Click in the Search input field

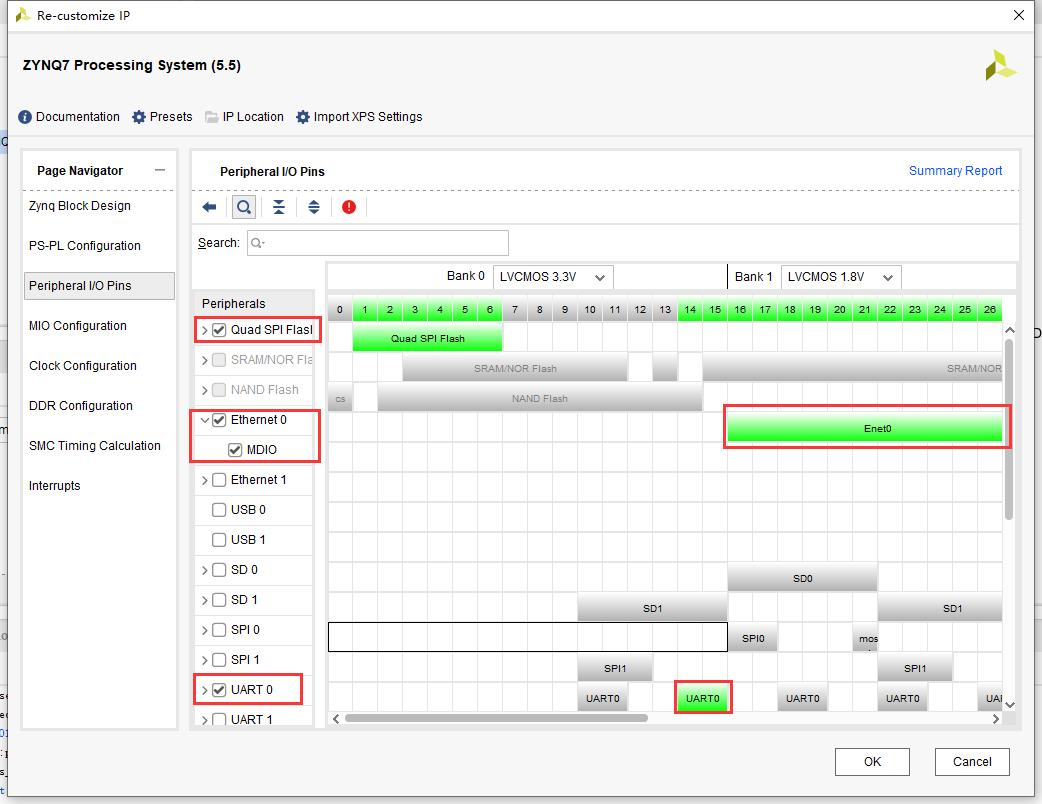377,243
